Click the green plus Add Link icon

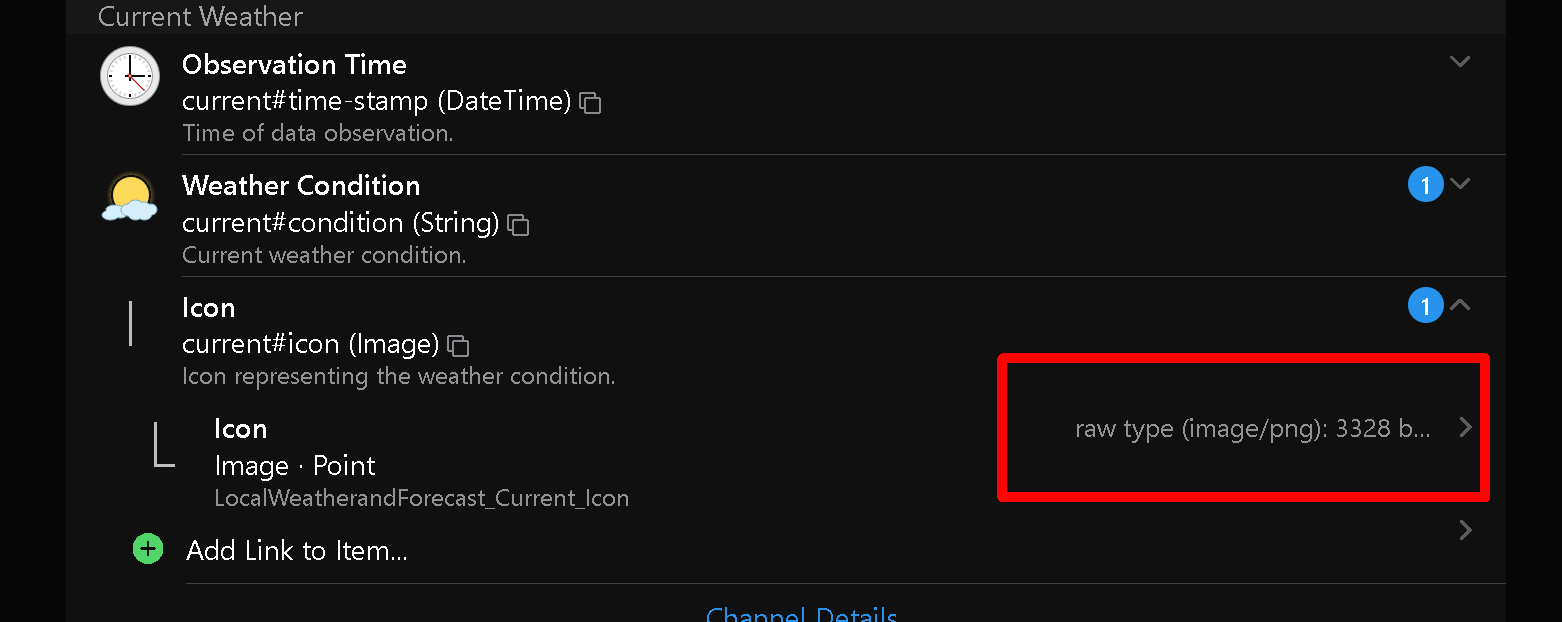click(x=148, y=549)
